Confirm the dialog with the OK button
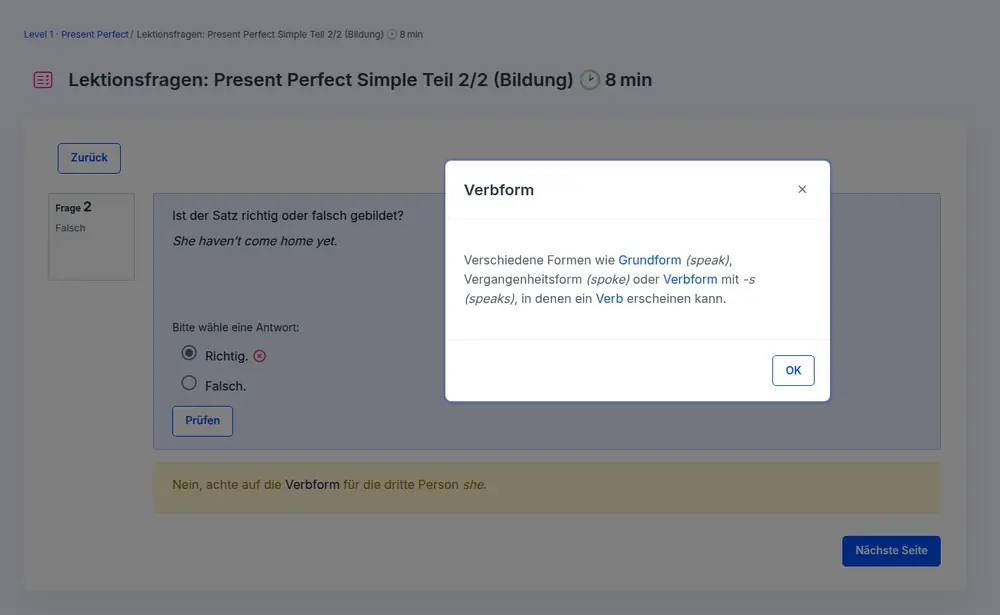Image resolution: width=1000 pixels, height=615 pixels. tap(793, 370)
